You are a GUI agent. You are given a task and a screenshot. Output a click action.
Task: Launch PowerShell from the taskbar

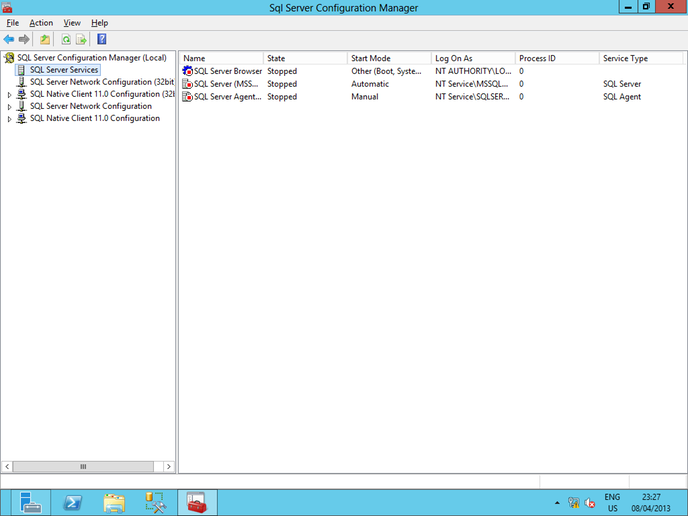(x=72, y=502)
